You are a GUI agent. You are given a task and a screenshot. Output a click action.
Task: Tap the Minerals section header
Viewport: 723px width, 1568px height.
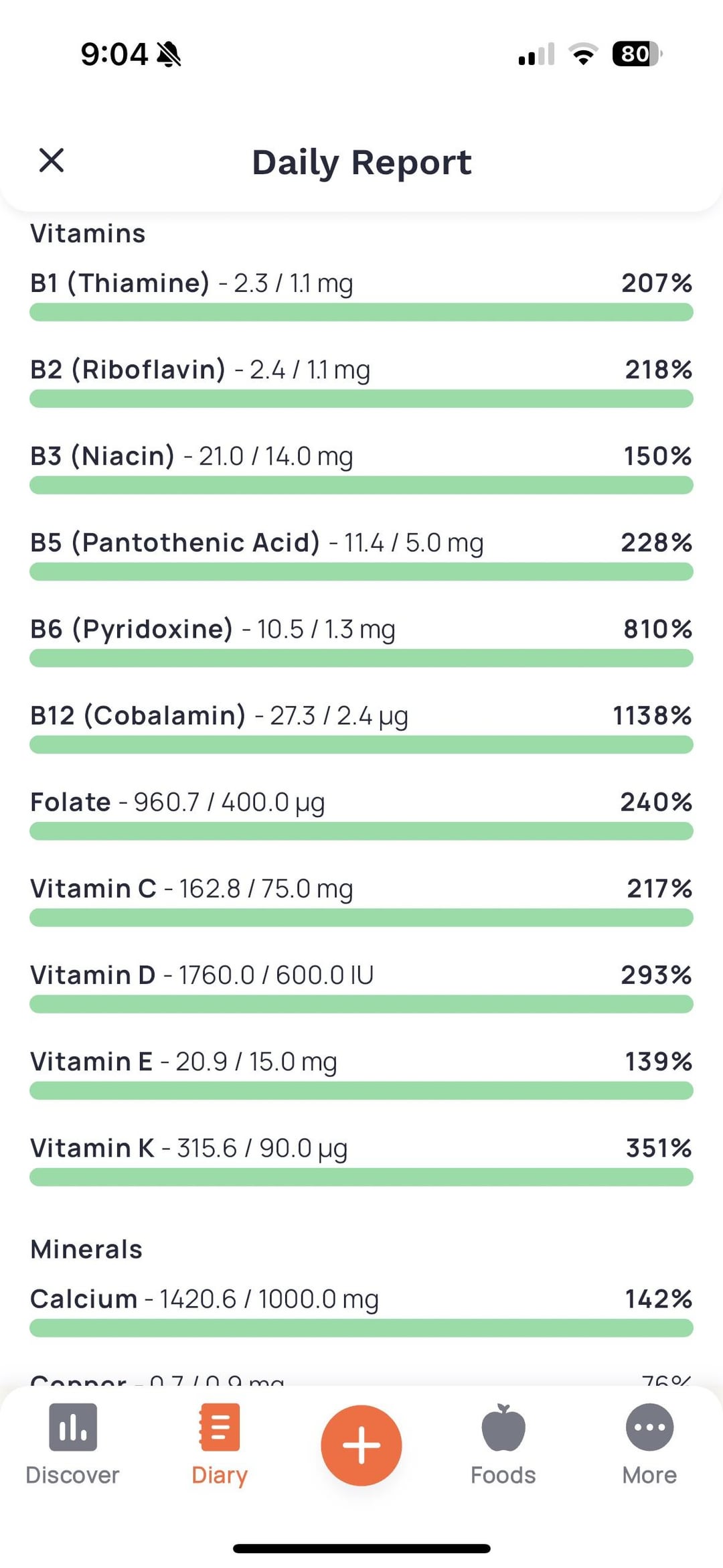[86, 1250]
